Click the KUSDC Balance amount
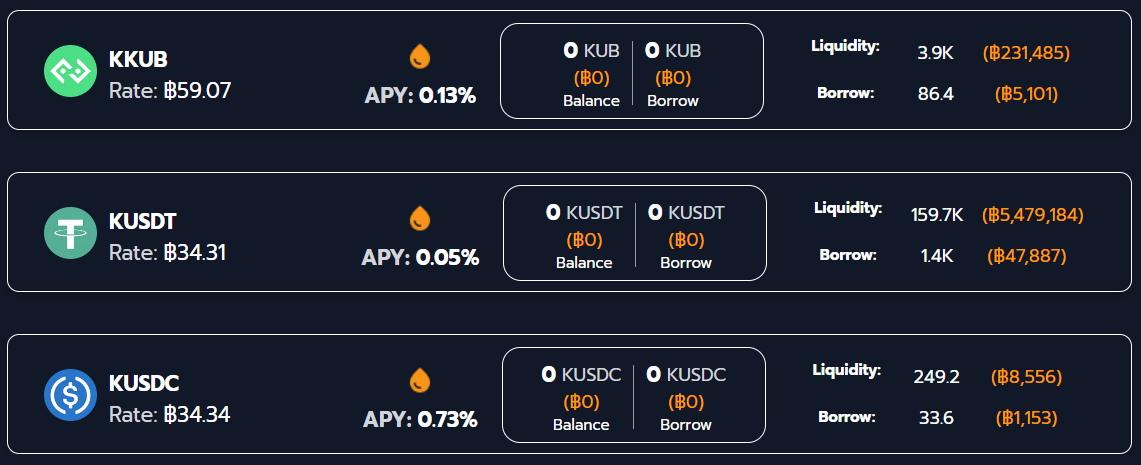Image resolution: width=1141 pixels, height=465 pixels. coord(581,375)
